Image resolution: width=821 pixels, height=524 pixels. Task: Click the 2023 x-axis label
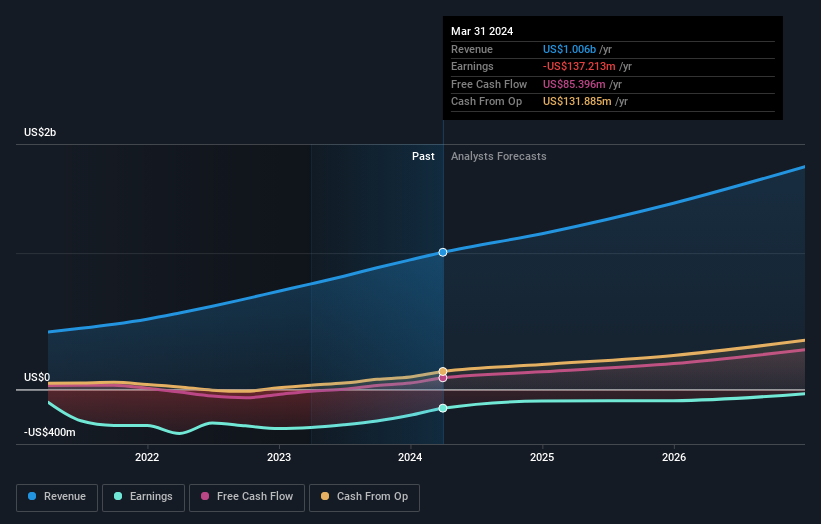pyautogui.click(x=279, y=457)
